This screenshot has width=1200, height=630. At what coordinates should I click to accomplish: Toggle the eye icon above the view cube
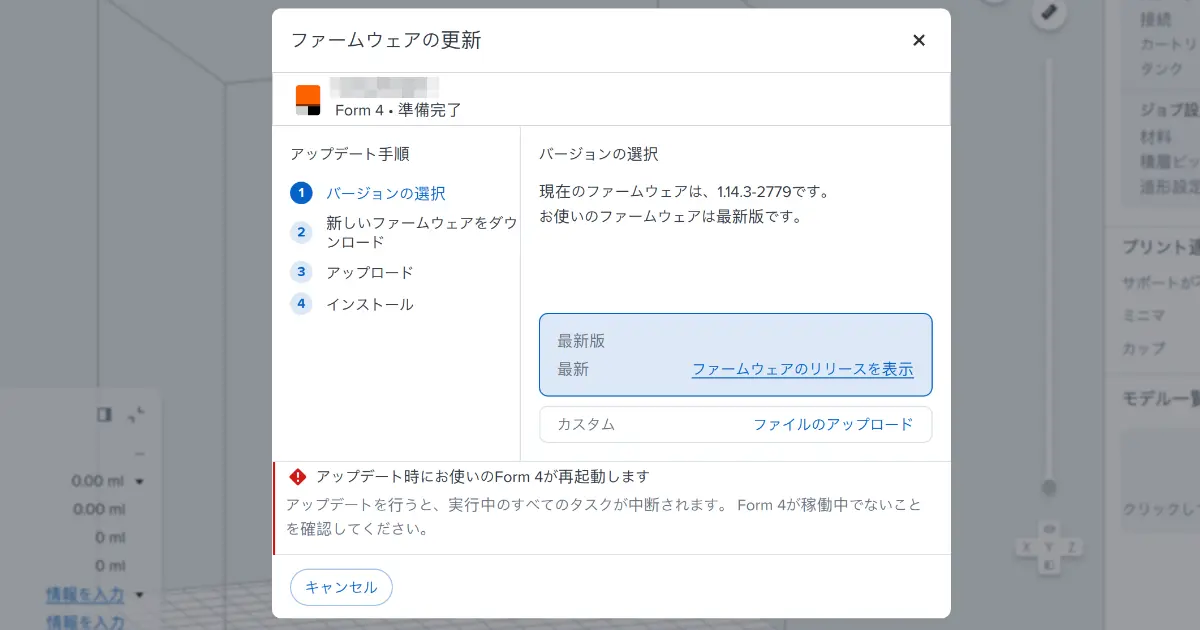(x=1049, y=528)
